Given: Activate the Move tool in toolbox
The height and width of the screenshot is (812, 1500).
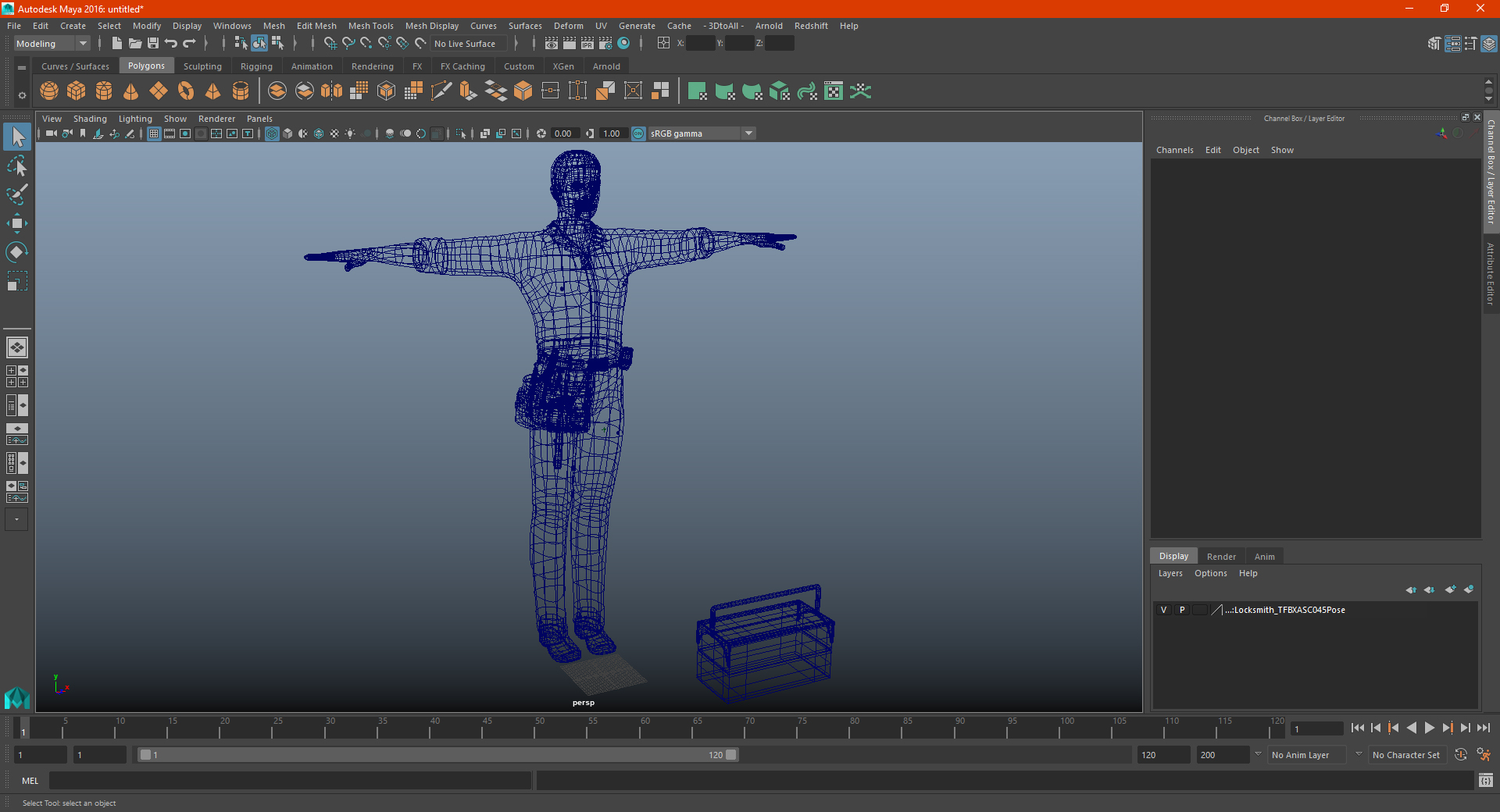Looking at the screenshot, I should tap(17, 223).
